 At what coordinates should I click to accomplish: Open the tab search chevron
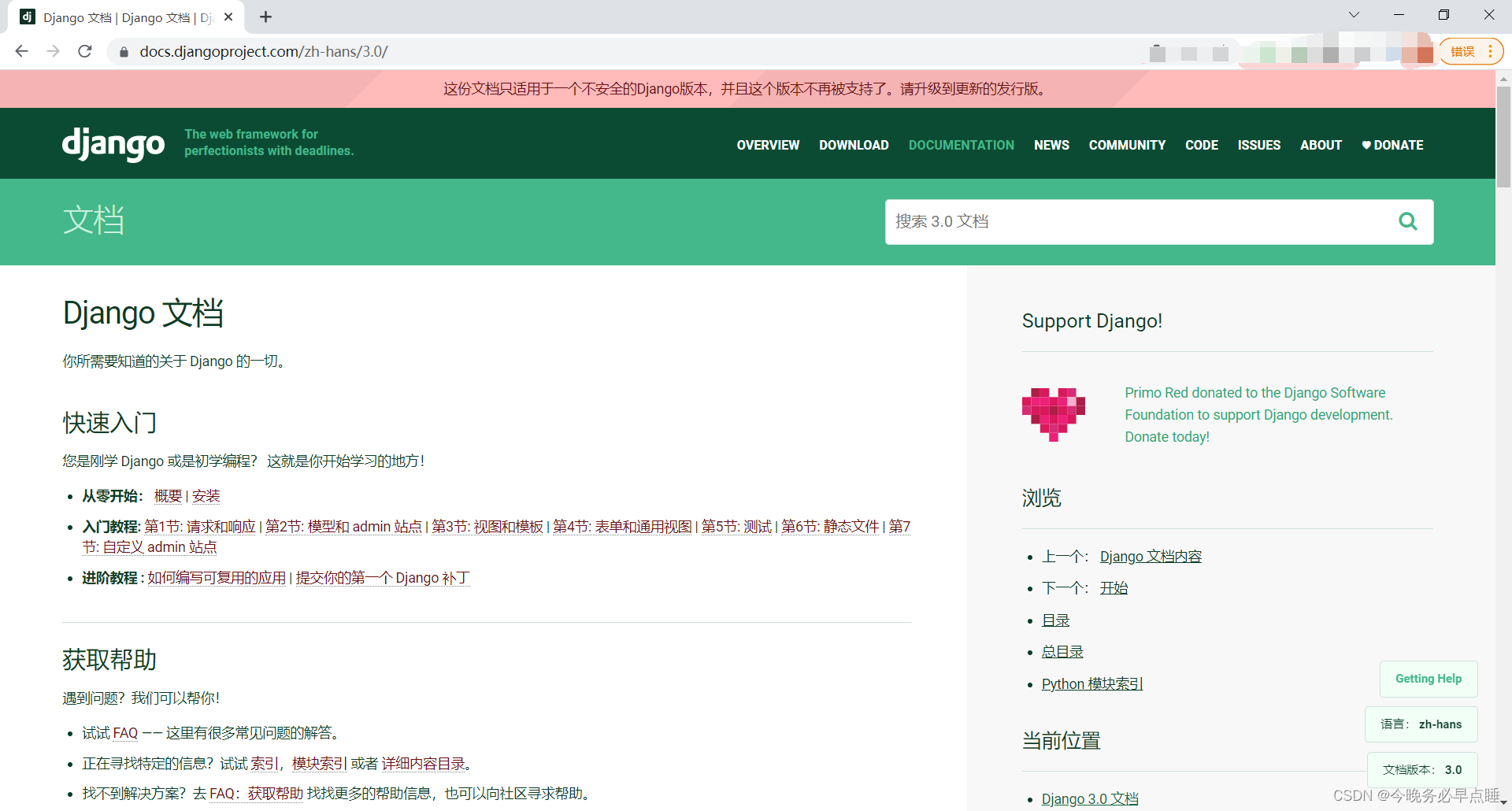[x=1354, y=15]
